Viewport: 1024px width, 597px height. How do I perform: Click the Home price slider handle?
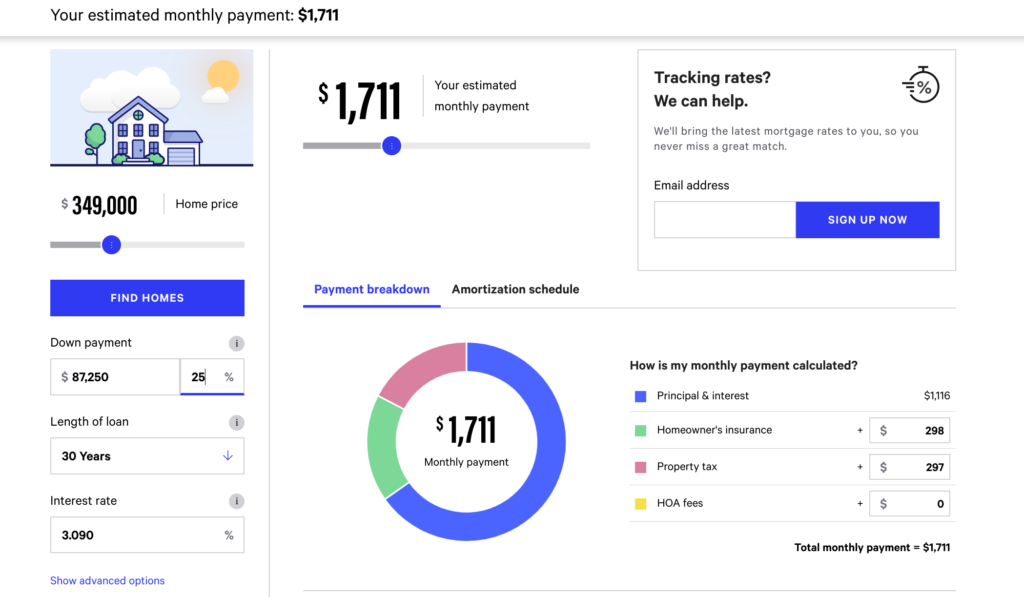tap(112, 245)
